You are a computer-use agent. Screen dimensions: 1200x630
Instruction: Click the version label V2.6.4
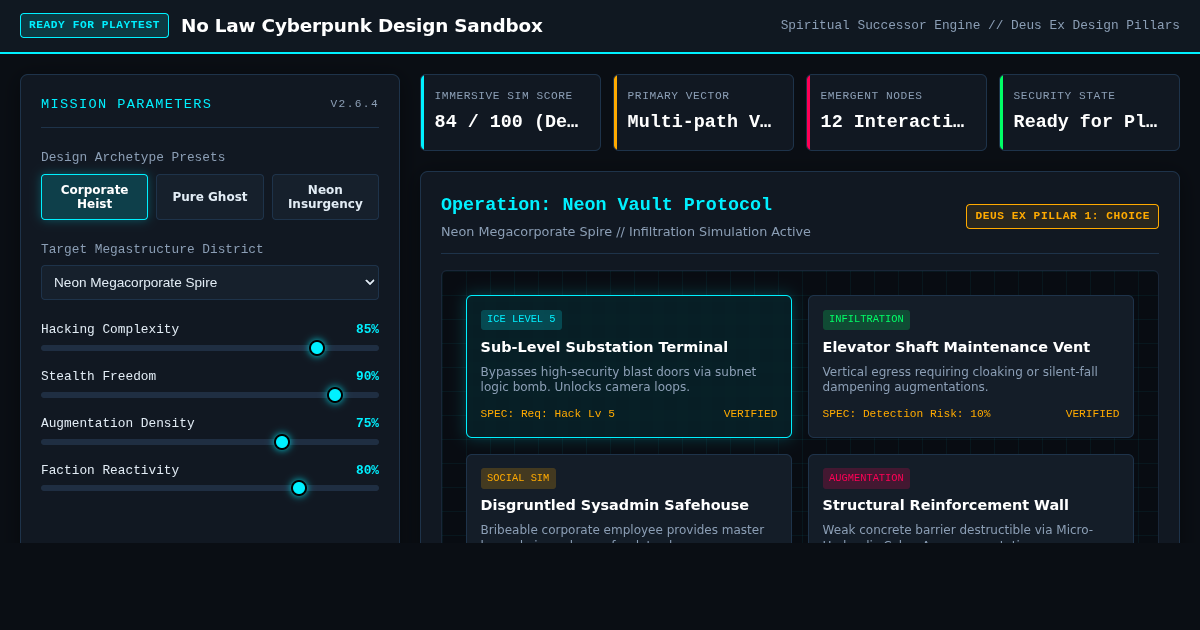click(354, 104)
